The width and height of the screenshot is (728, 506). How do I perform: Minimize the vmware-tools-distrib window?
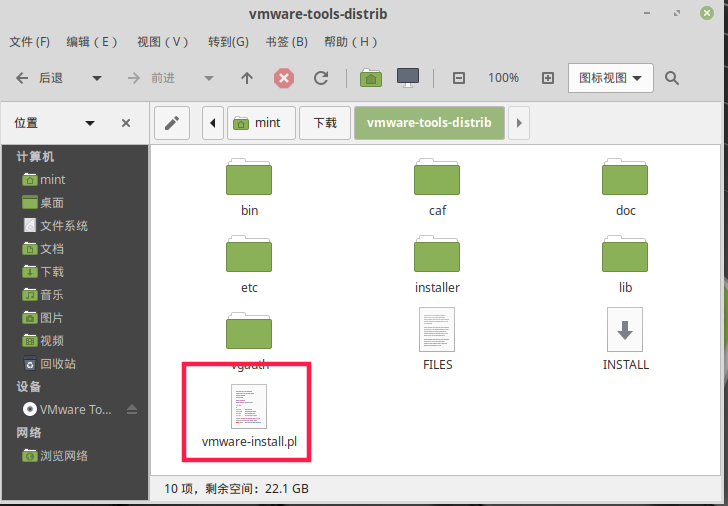coord(647,13)
